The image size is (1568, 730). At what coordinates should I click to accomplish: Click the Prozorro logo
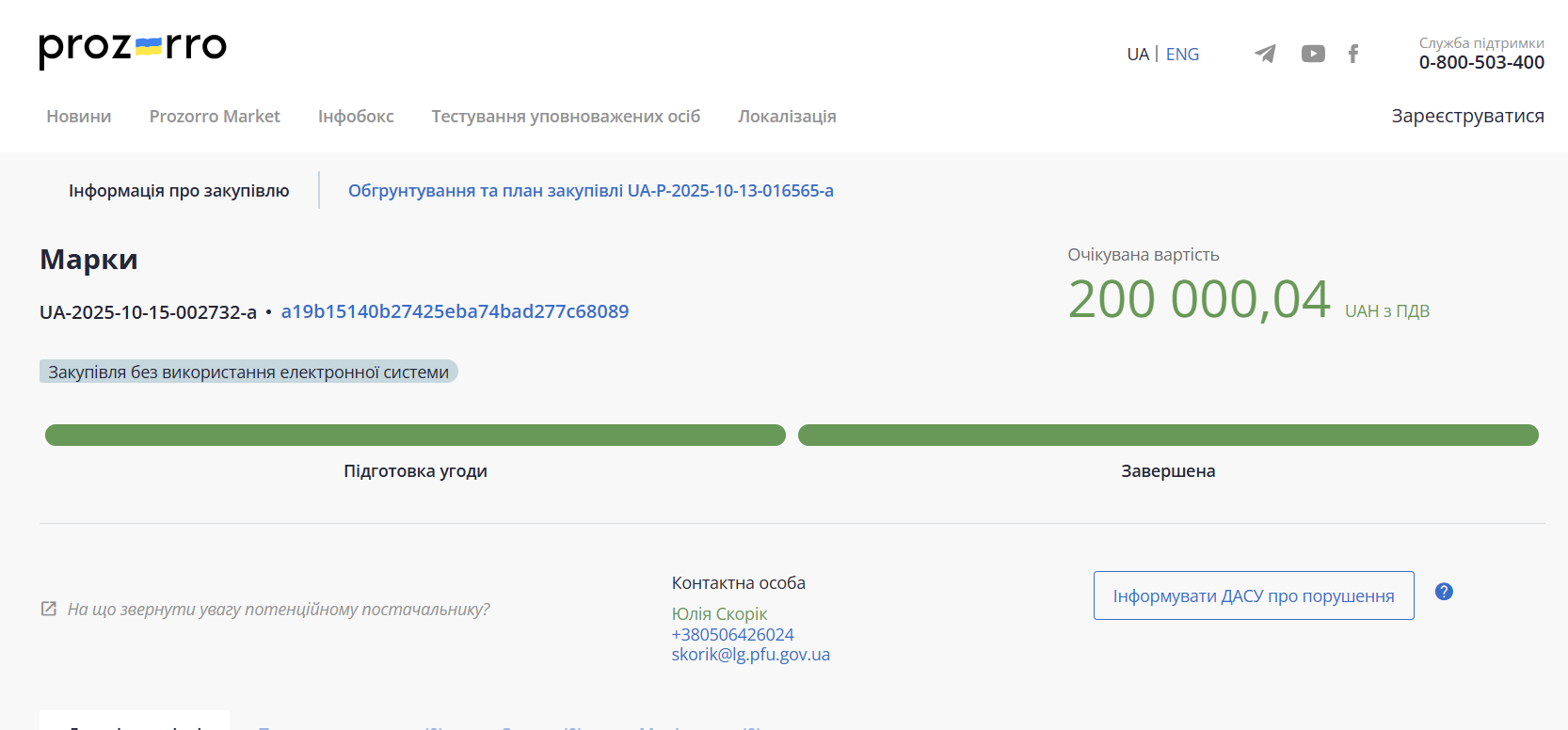(x=133, y=48)
